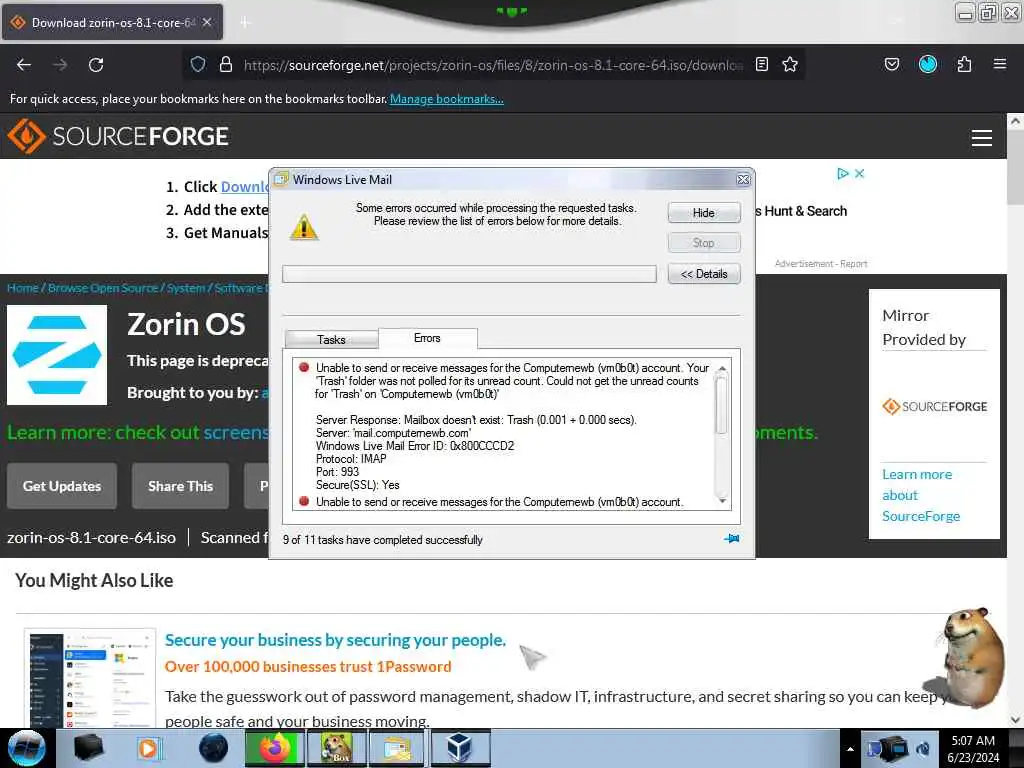The height and width of the screenshot is (768, 1024).
Task: Click the padlock site security icon
Action: pyautogui.click(x=226, y=64)
